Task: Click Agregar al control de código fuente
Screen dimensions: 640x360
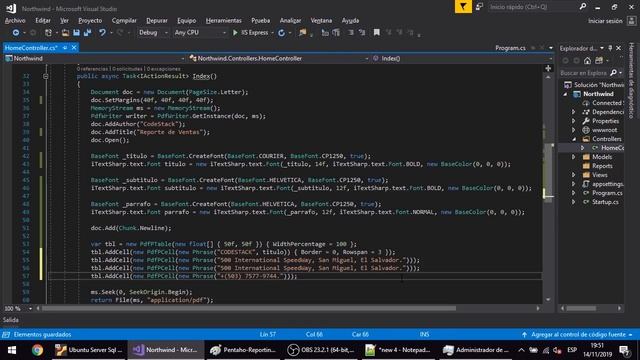Action: pos(578,334)
